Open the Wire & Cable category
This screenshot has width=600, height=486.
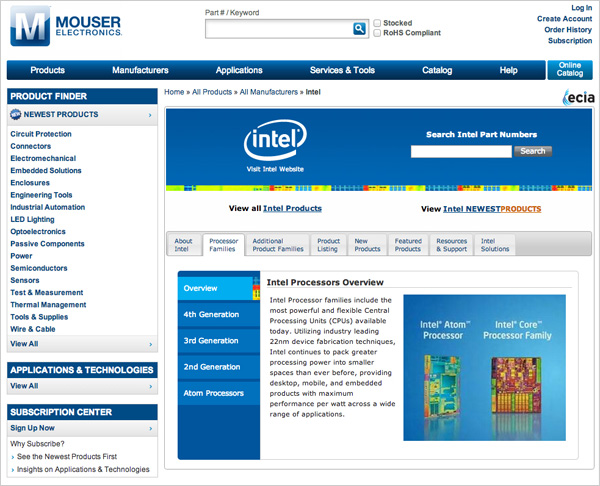coord(33,329)
